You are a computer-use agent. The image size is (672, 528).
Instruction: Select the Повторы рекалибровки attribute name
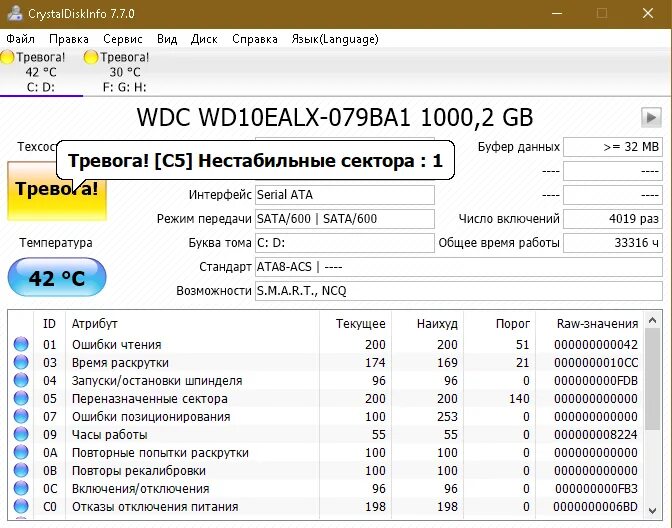pyautogui.click(x=139, y=471)
